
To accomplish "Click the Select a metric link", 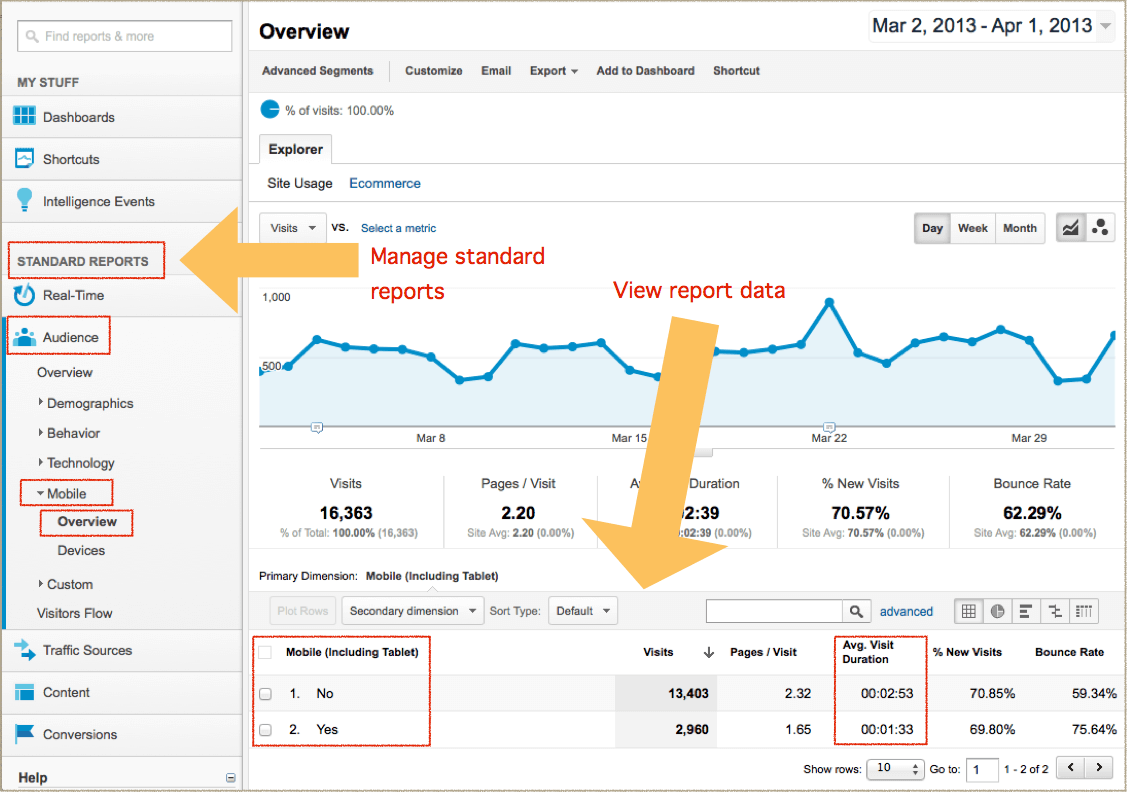I will 398,228.
